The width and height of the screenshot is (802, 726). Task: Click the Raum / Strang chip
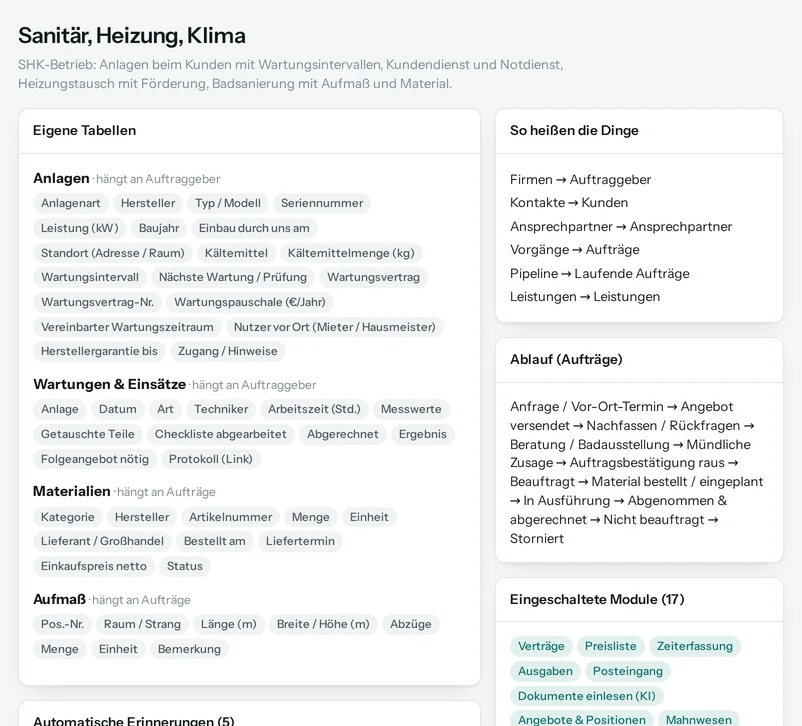(142, 624)
